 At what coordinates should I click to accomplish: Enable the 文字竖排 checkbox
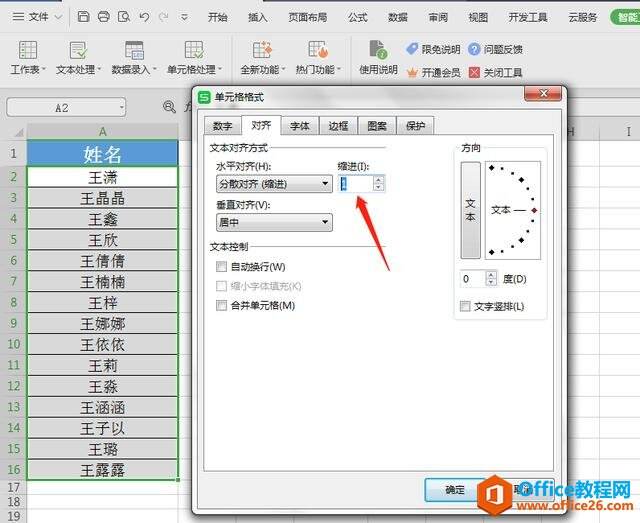465,306
